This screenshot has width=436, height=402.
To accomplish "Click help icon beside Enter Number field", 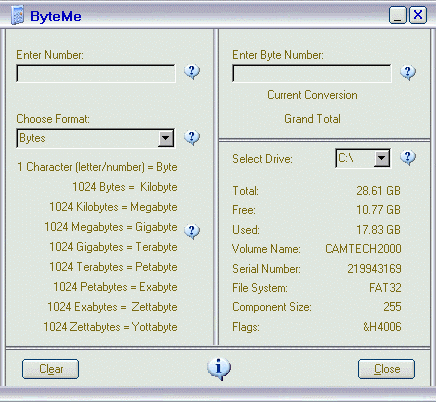I will coord(192,72).
